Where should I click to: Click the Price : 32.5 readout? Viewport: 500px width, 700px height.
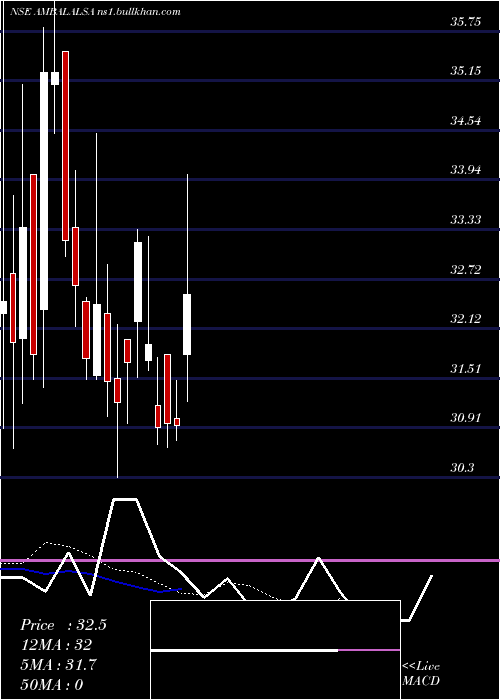[x=63, y=625]
